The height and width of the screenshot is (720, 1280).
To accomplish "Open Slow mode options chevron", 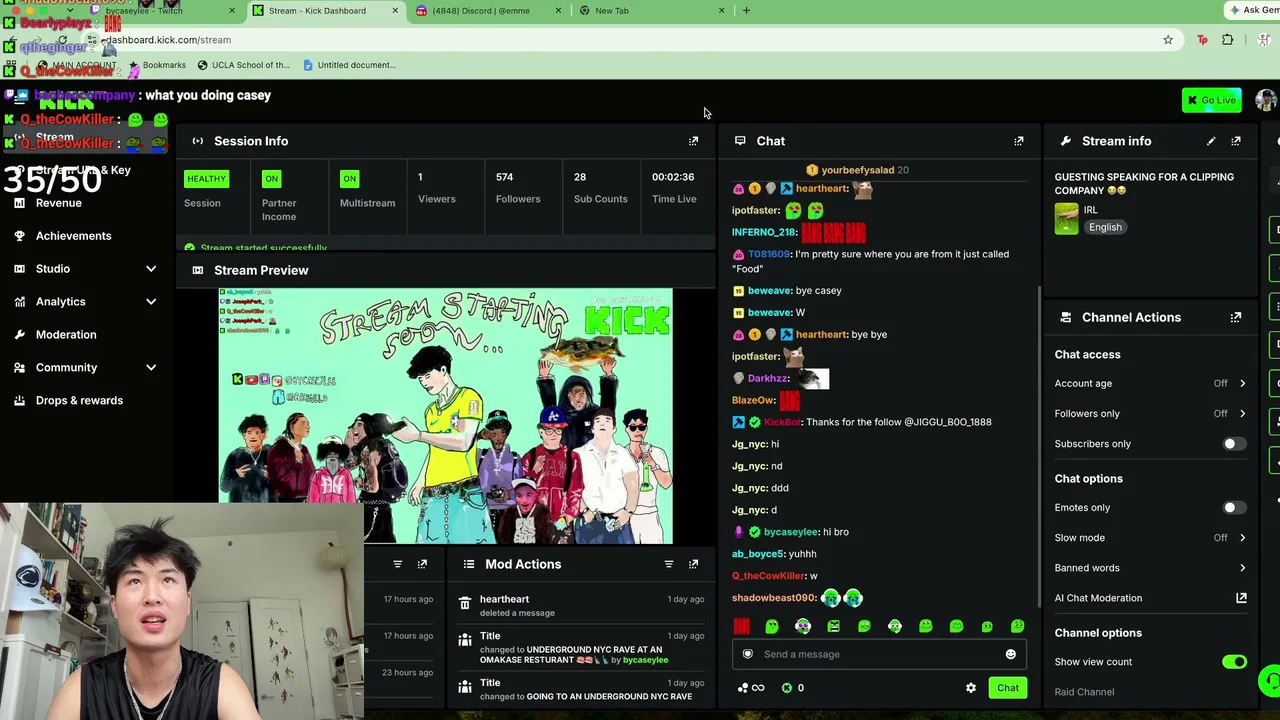I will tap(1242, 538).
